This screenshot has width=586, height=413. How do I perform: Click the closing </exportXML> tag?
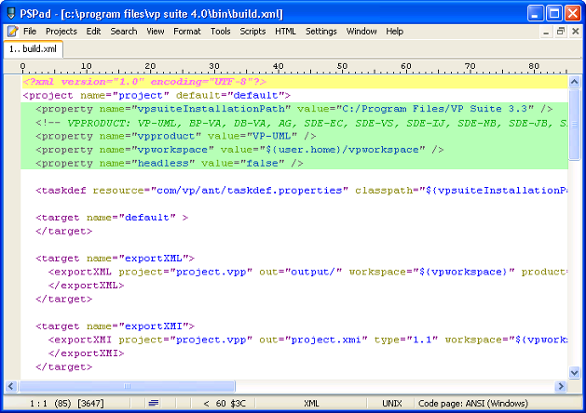[86, 286]
